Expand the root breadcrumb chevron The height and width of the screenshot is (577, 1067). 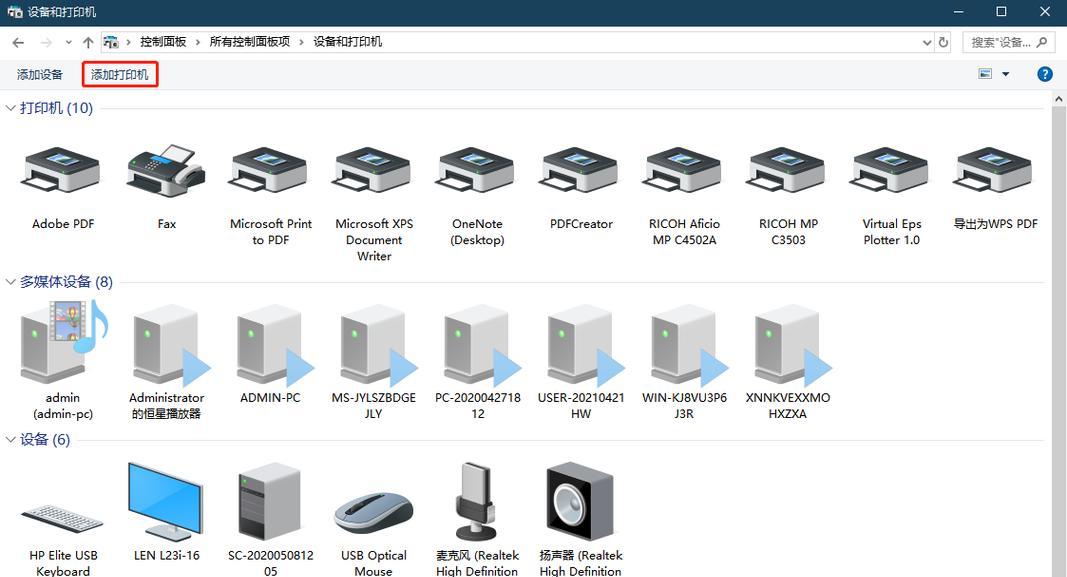click(x=128, y=42)
